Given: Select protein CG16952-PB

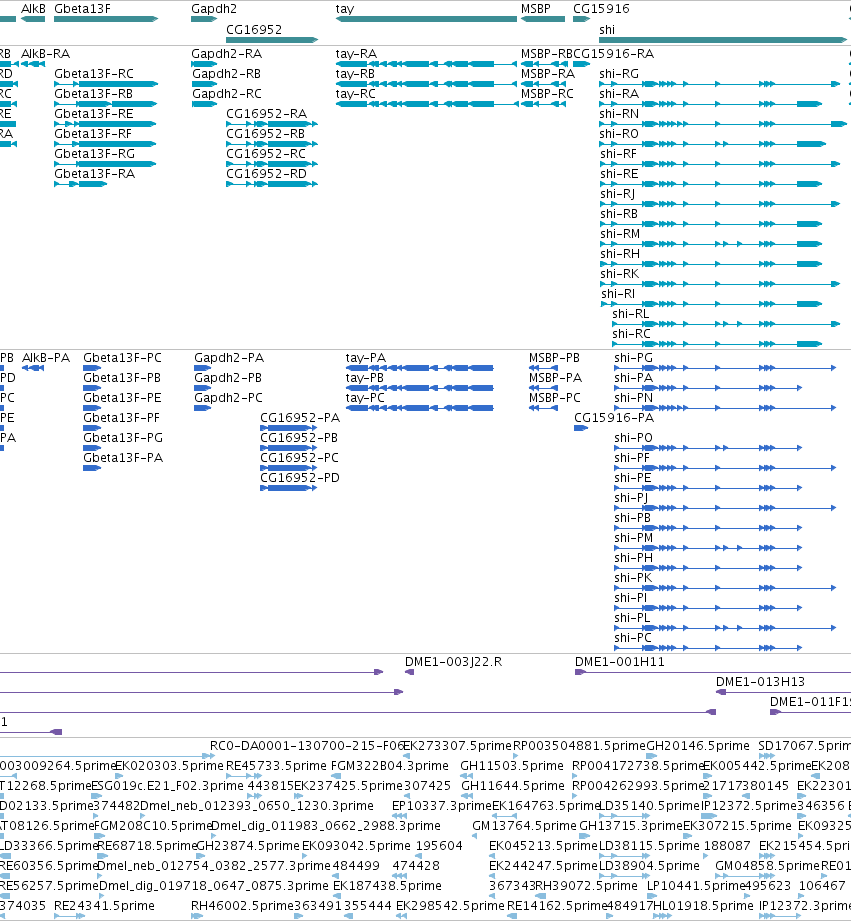Looking at the screenshot, I should (x=299, y=438).
